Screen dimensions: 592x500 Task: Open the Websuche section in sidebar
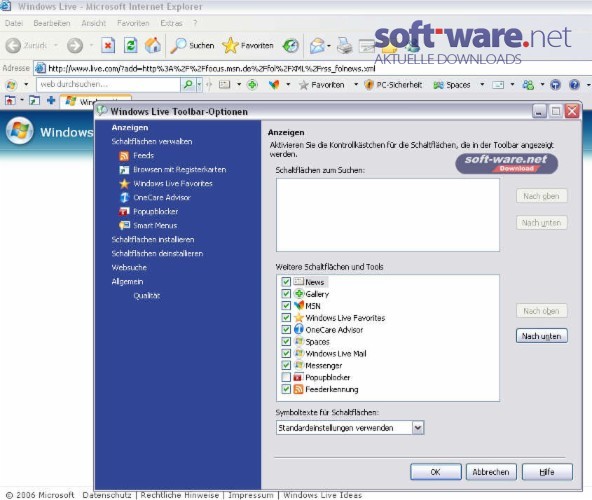[129, 267]
